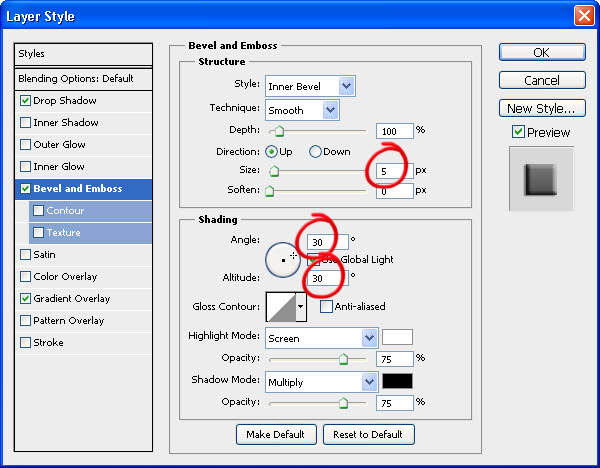Image resolution: width=600 pixels, height=468 pixels.
Task: Enable the Color Overlay checkbox
Action: pos(25,276)
